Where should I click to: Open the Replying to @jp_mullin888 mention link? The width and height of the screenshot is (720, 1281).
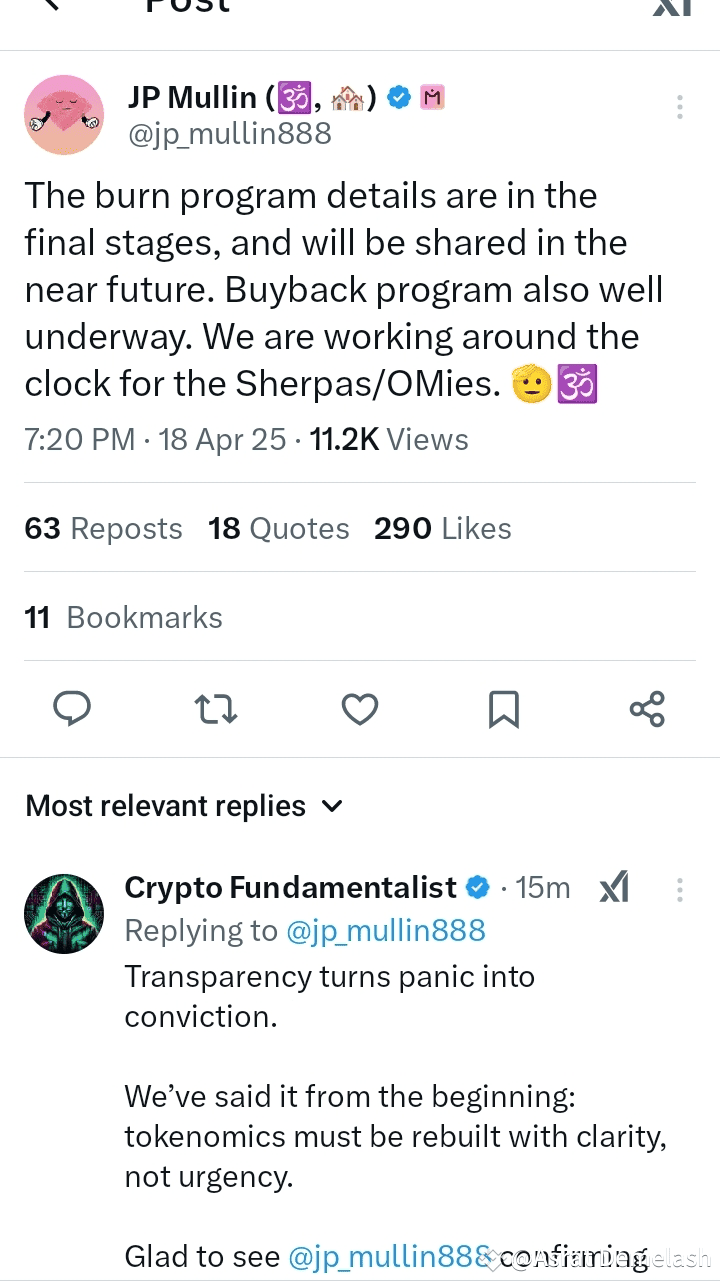pyautogui.click(x=385, y=930)
